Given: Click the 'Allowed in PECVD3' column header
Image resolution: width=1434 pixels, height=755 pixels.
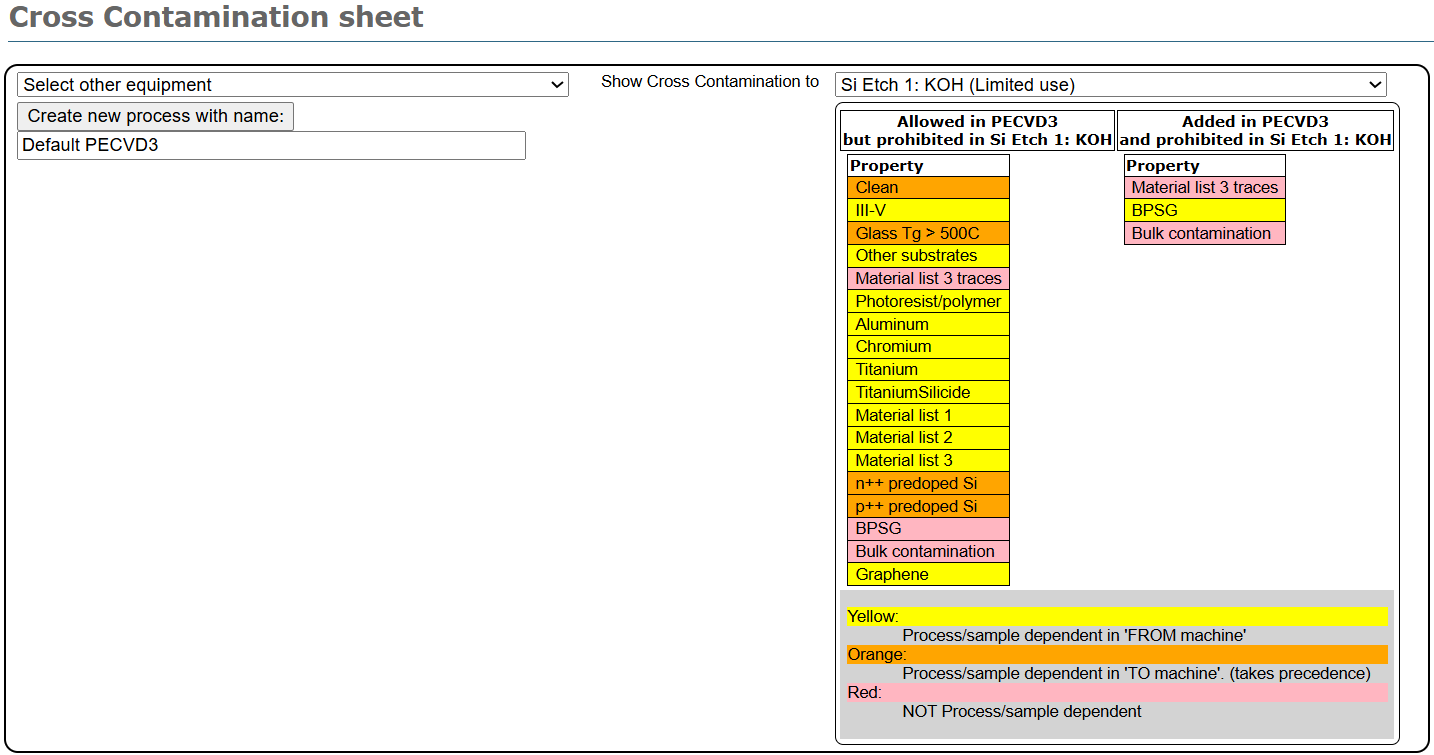Looking at the screenshot, I should [x=976, y=131].
